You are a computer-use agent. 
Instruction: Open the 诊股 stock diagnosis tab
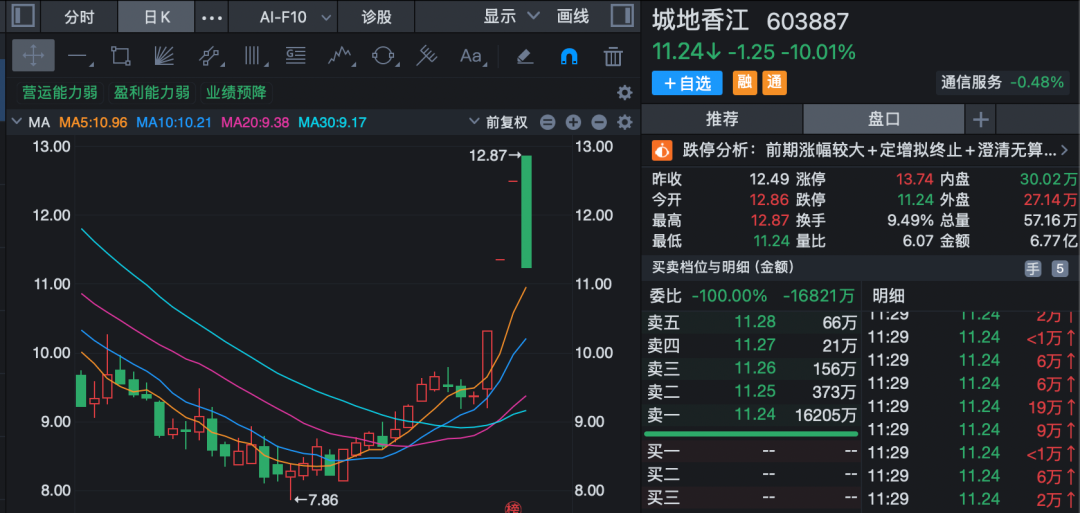(377, 17)
